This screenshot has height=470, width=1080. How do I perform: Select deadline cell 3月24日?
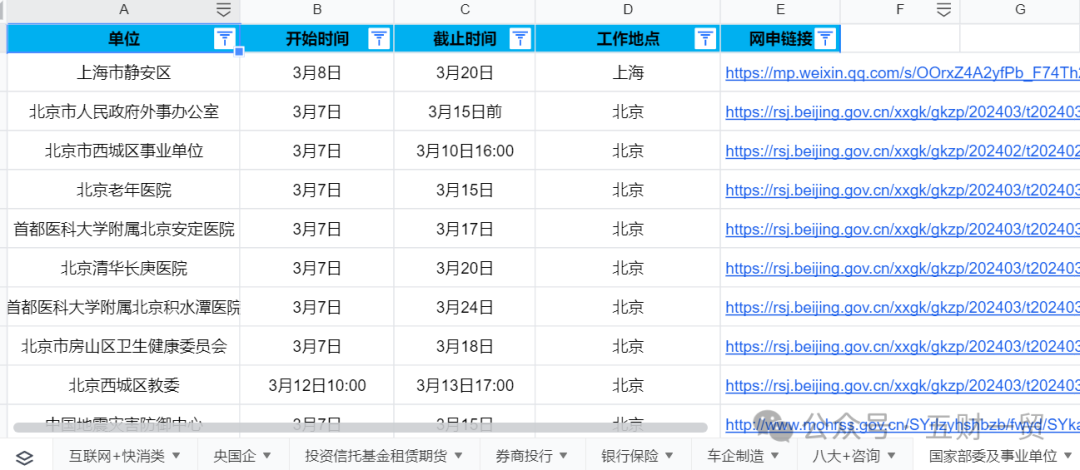tap(465, 307)
